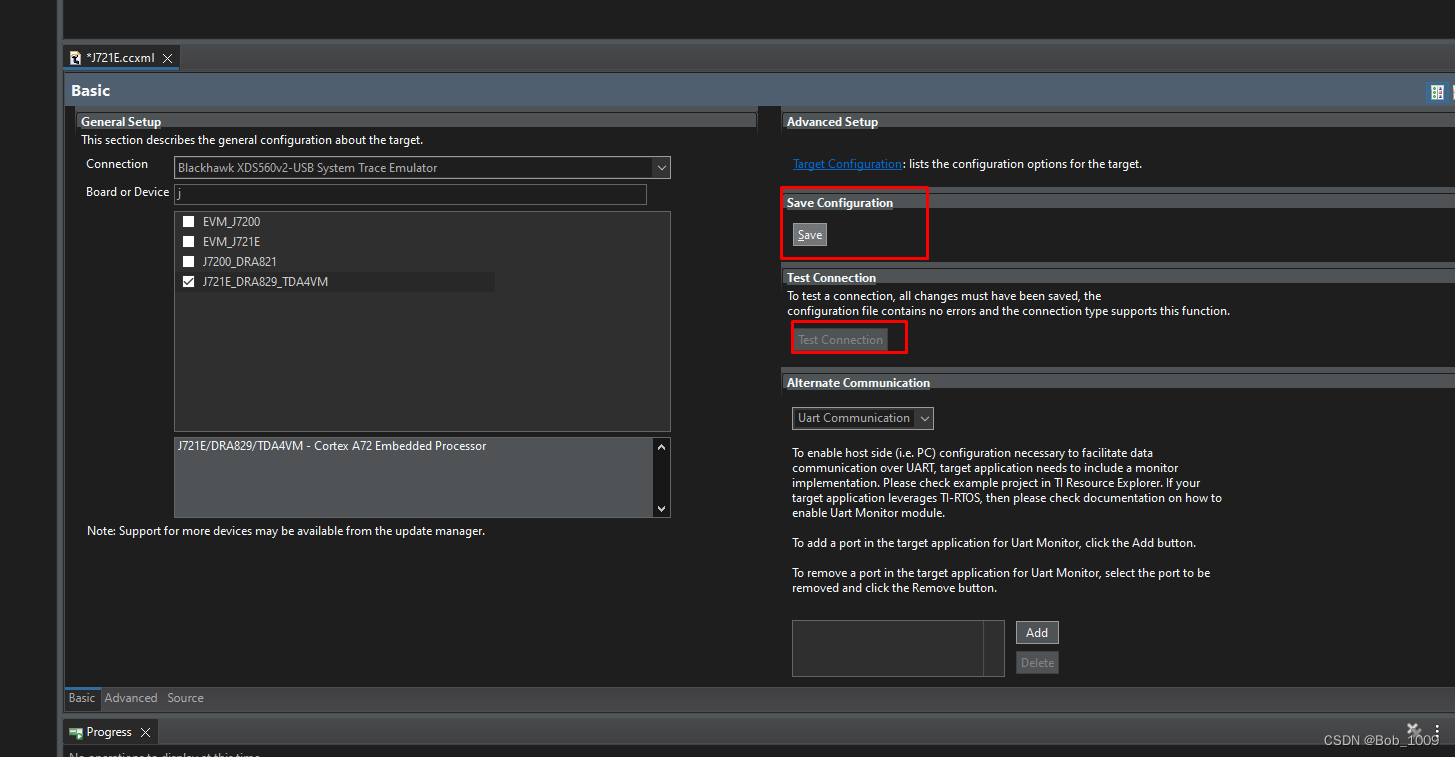Select the Progress tab
The image size is (1455, 757).
click(109, 732)
